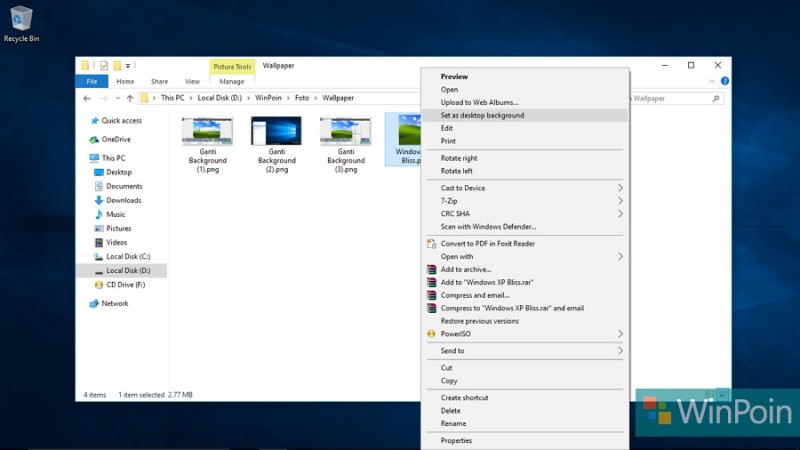
Task: Select Quick access in navigation pane
Action: click(x=116, y=121)
